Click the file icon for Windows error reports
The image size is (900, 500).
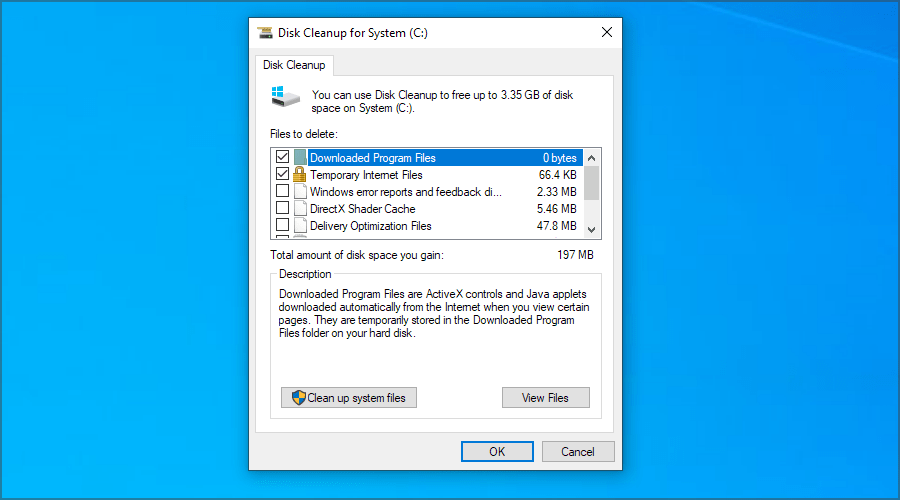click(300, 191)
